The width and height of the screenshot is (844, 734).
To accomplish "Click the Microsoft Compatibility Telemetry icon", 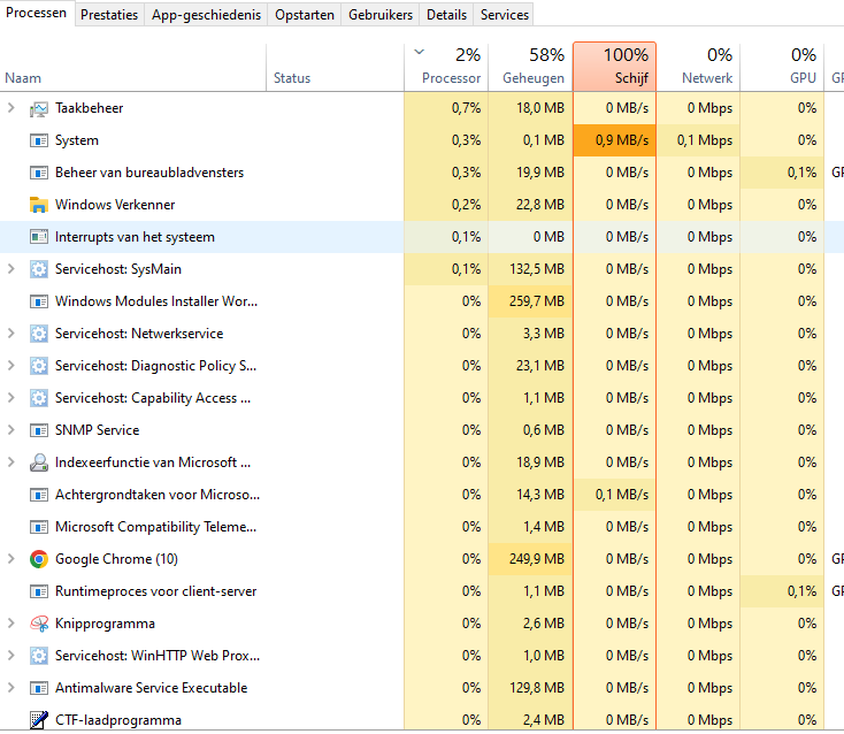I will (39, 527).
